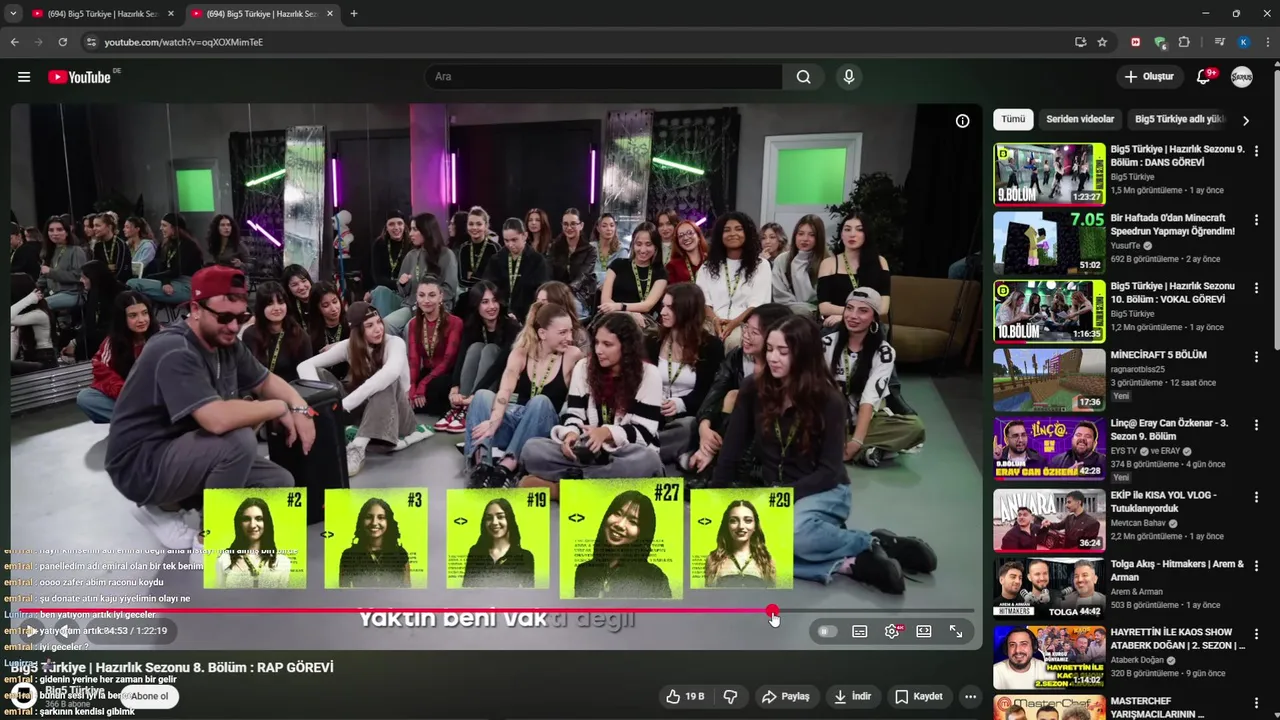Seek to the unplayed part of the progress bar
Viewport: 1280px width, 720px height.
pos(875,610)
